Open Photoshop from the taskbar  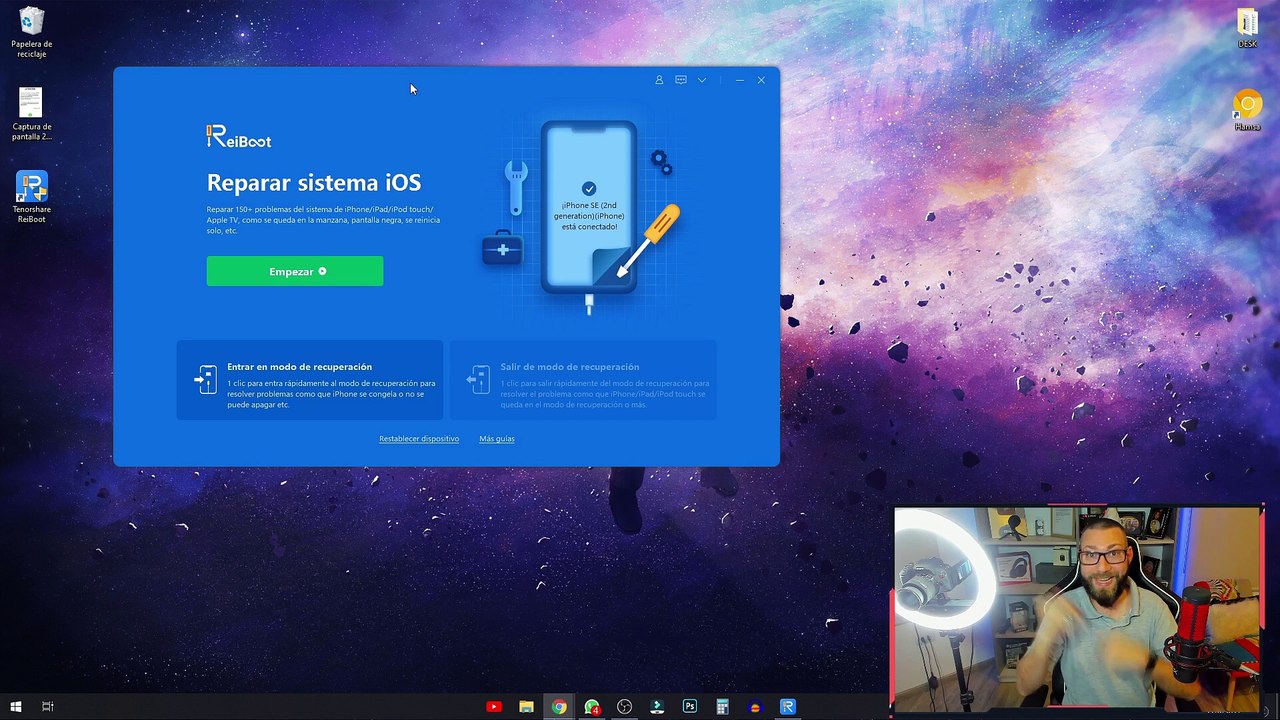pos(690,707)
